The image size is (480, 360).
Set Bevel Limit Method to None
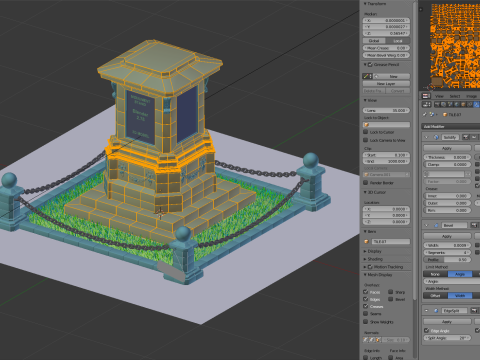[435, 274]
